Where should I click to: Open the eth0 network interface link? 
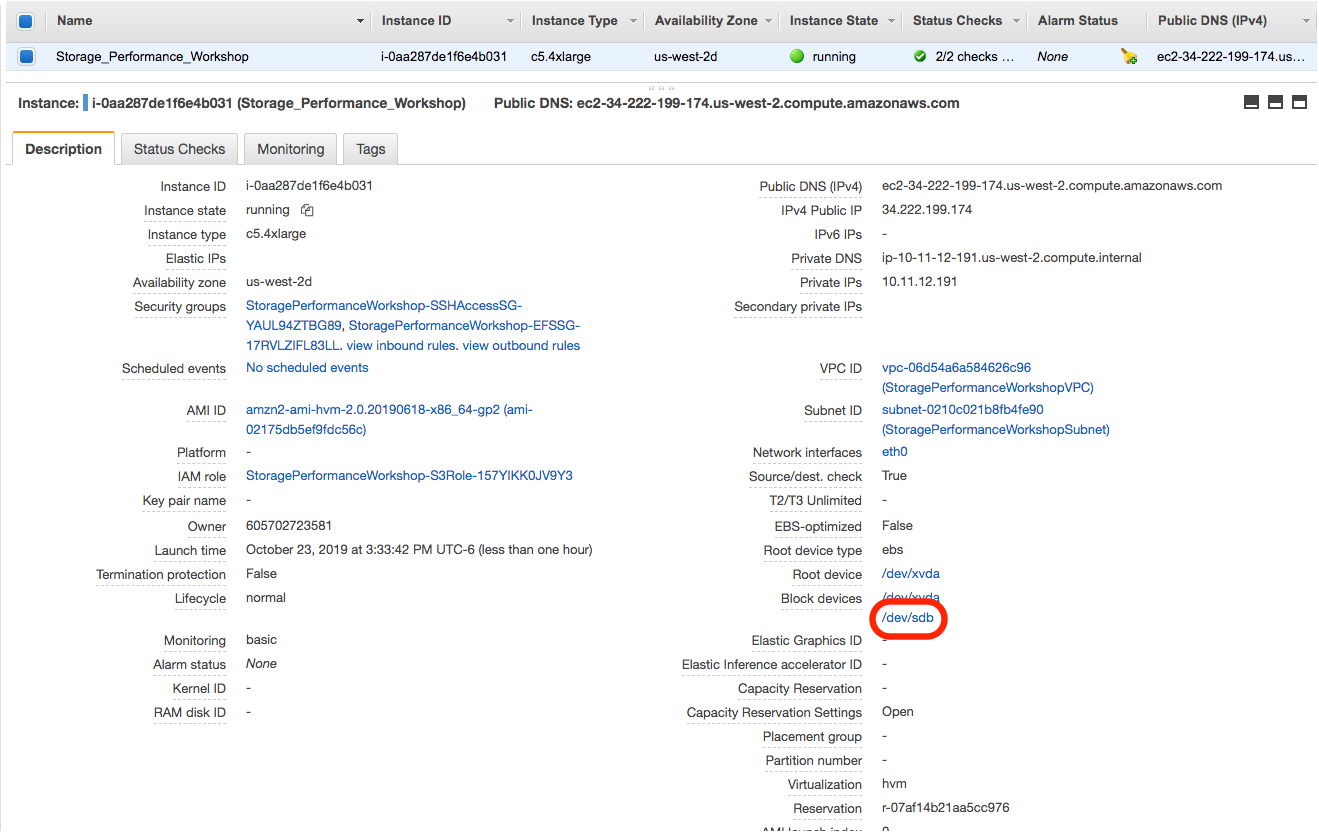(x=895, y=452)
